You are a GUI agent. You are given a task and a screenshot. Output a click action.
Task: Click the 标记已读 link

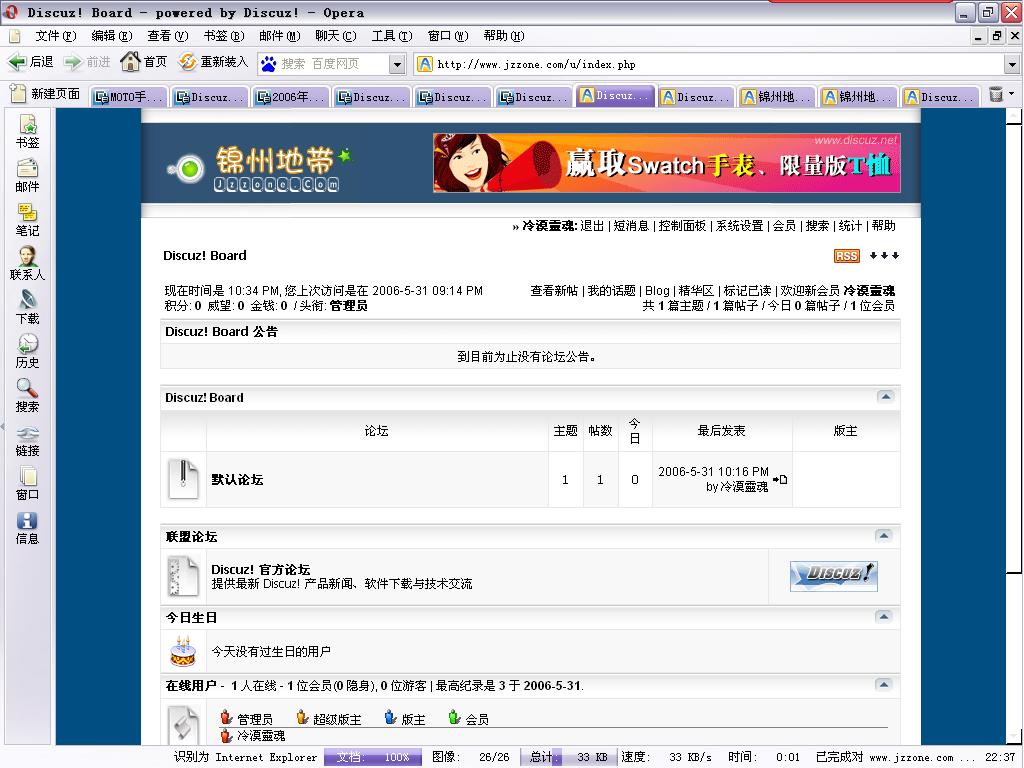(747, 291)
